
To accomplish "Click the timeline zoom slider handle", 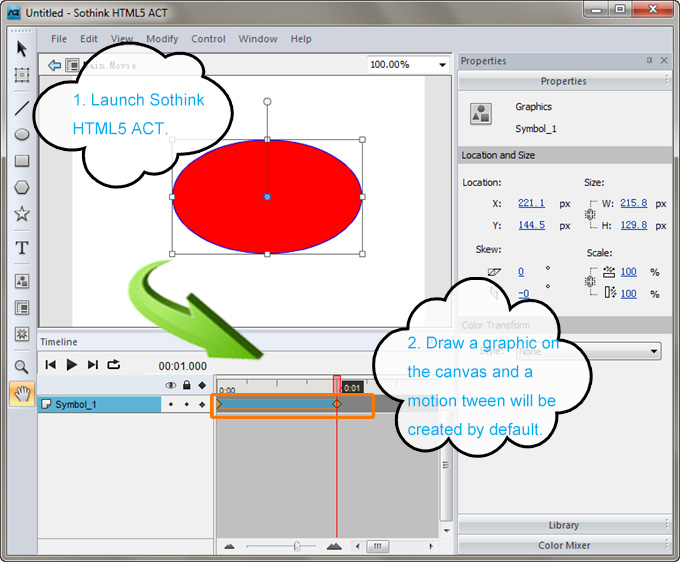I will click(x=297, y=546).
